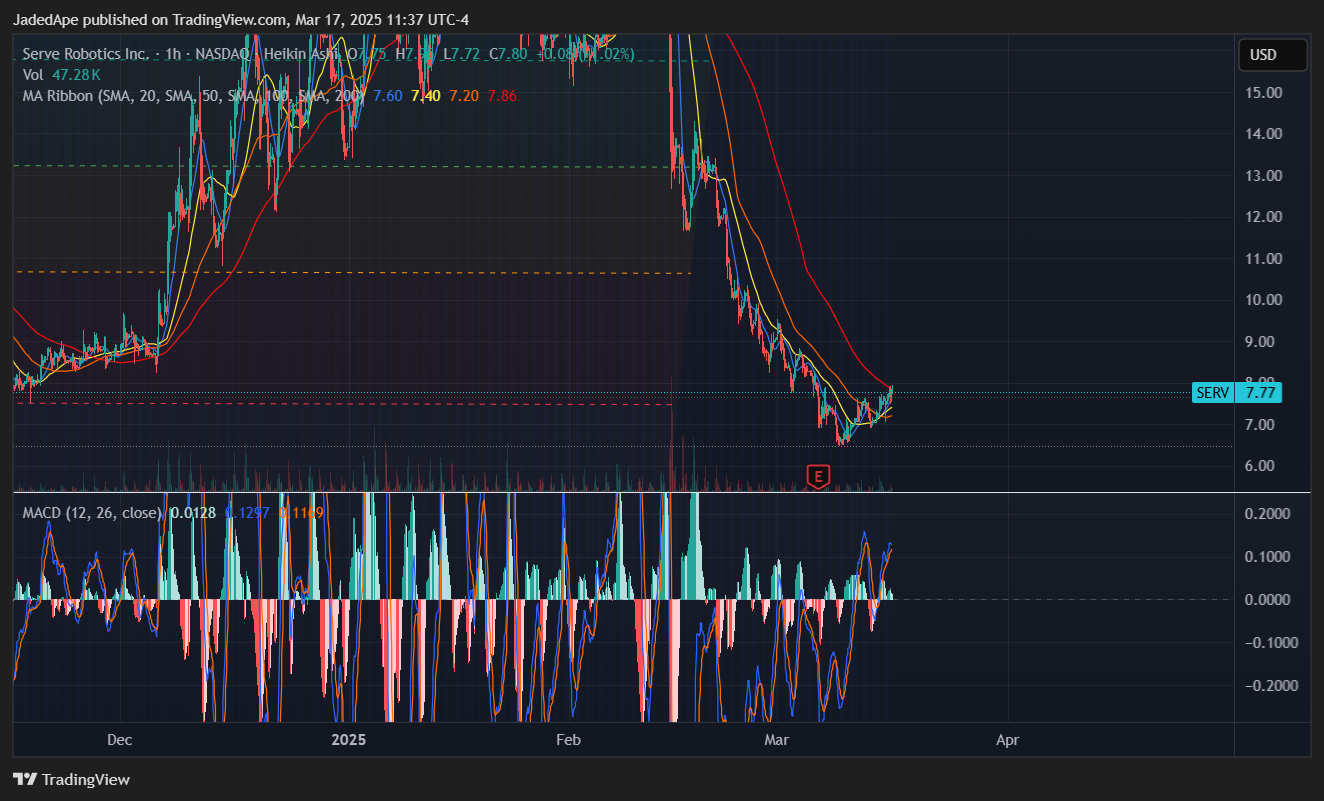Click the Apr label on time axis
The image size is (1324, 801).
(x=1008, y=741)
